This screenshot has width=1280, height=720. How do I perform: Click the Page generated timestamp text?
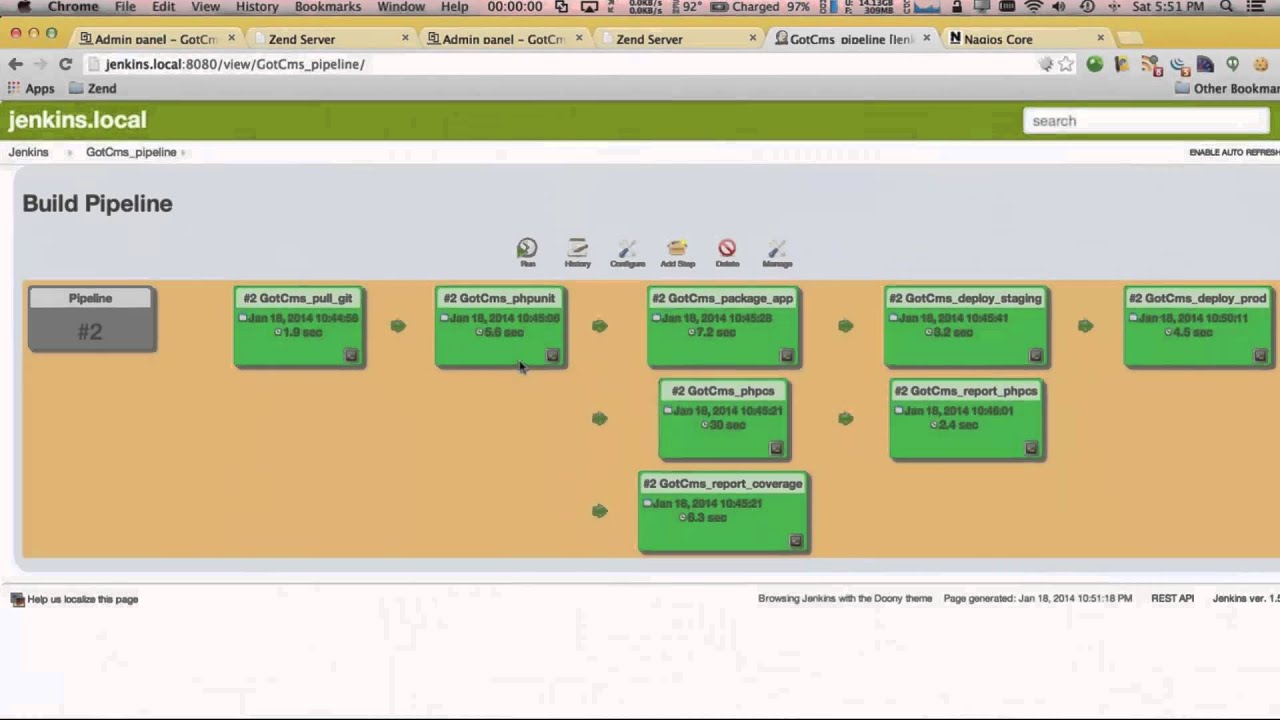[1038, 598]
